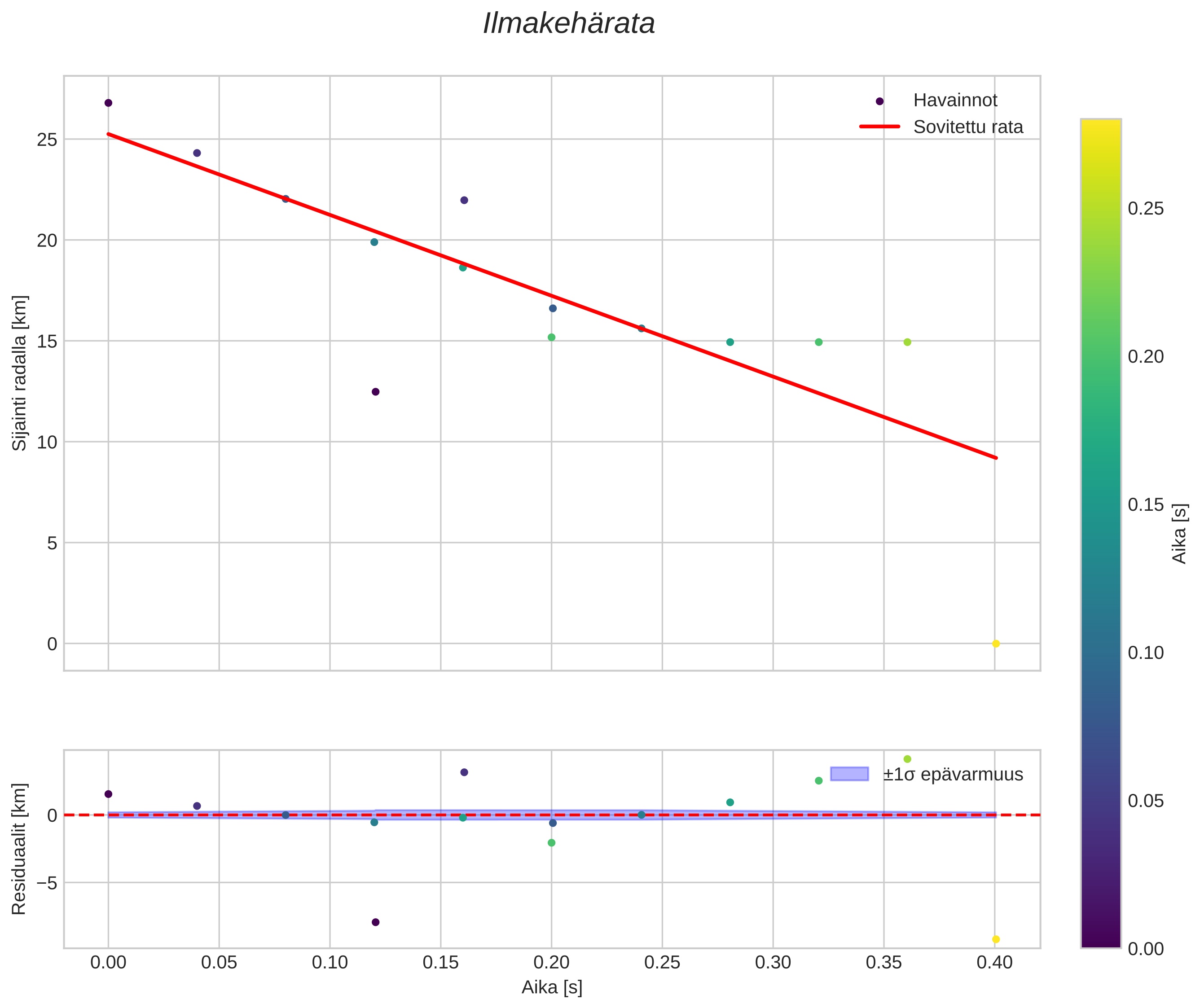
Task: Click the blue uncertainty legend swatch
Action: click(849, 774)
